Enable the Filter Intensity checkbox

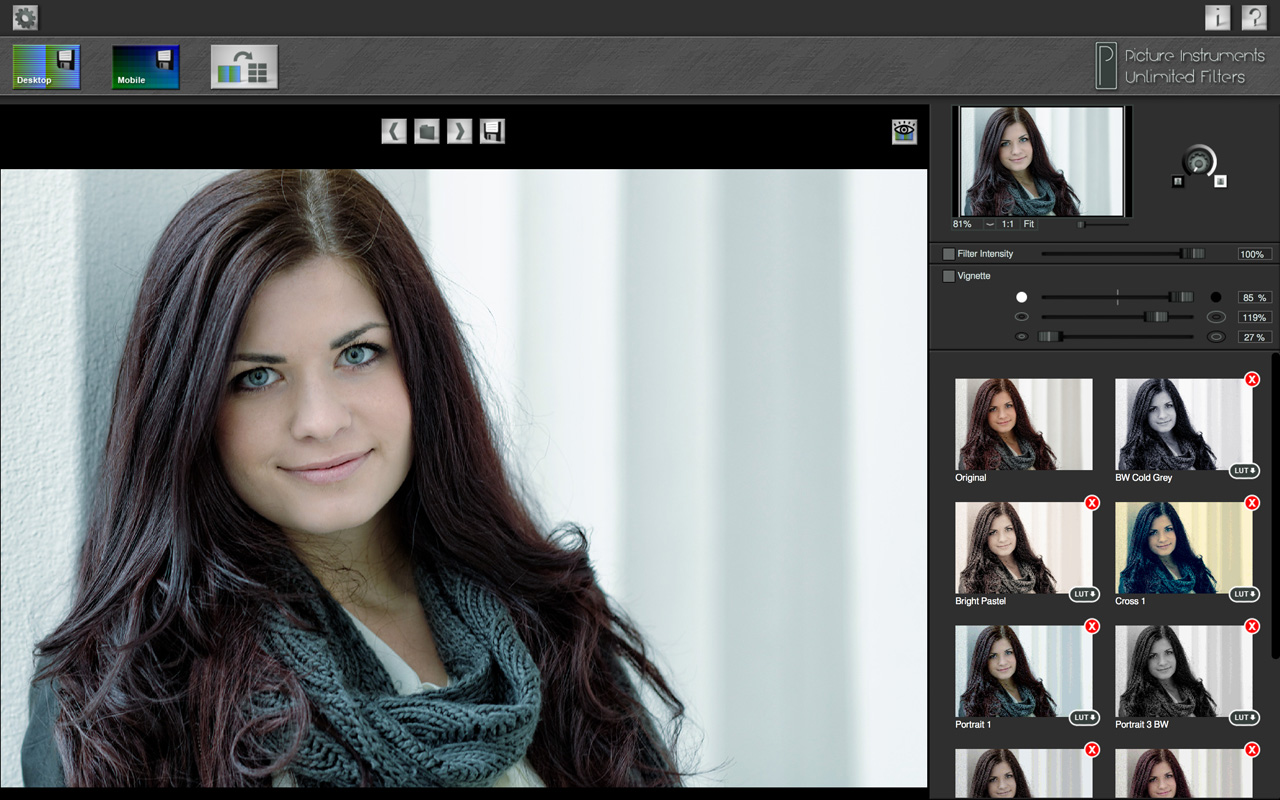(x=948, y=254)
